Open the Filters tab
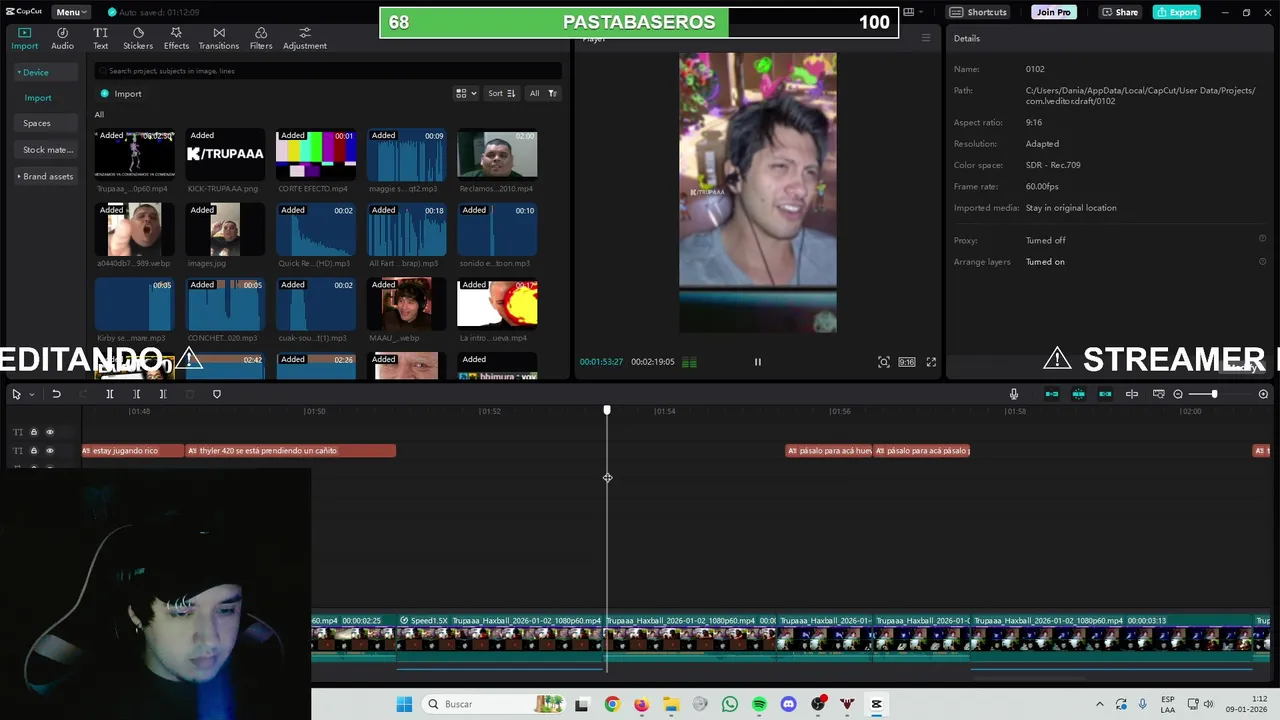The image size is (1280, 720). click(261, 39)
